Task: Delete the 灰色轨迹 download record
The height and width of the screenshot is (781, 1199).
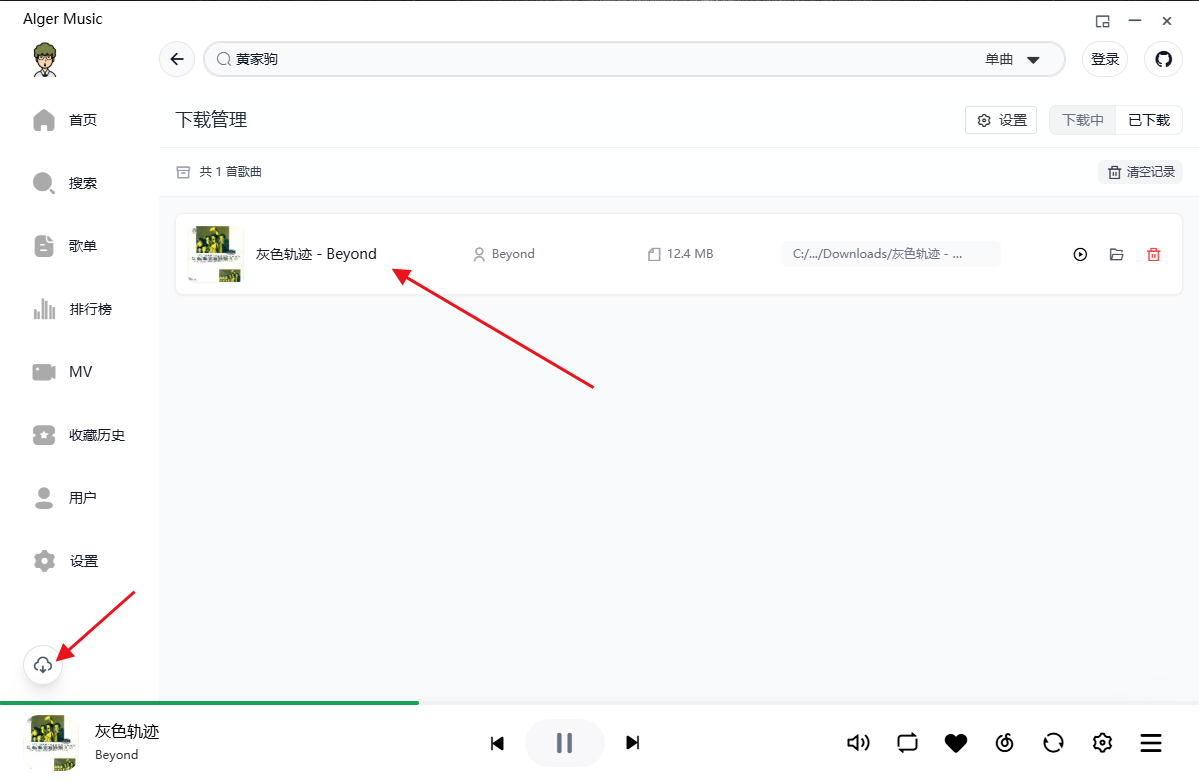Action: click(x=1153, y=255)
